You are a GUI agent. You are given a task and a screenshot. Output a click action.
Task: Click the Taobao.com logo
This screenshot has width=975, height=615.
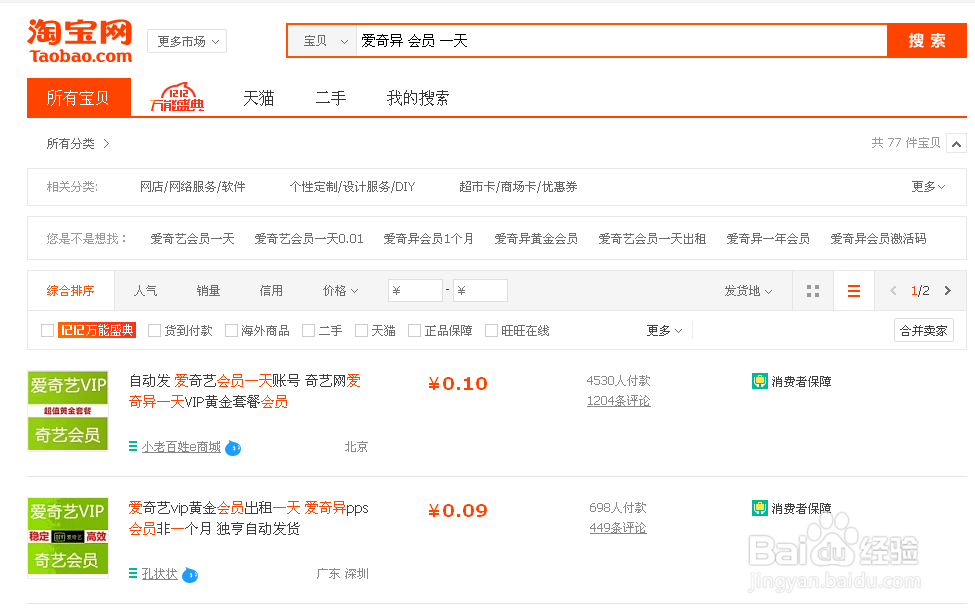click(x=80, y=41)
